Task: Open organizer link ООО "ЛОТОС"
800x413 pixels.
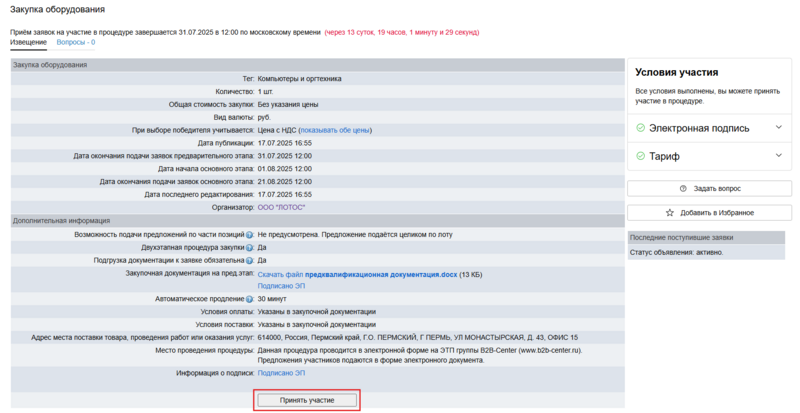Action: point(281,207)
